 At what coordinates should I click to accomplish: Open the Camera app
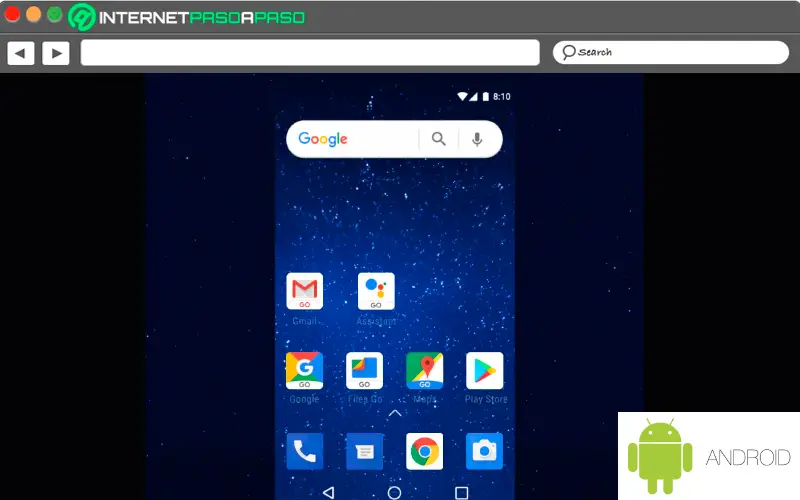[x=484, y=451]
